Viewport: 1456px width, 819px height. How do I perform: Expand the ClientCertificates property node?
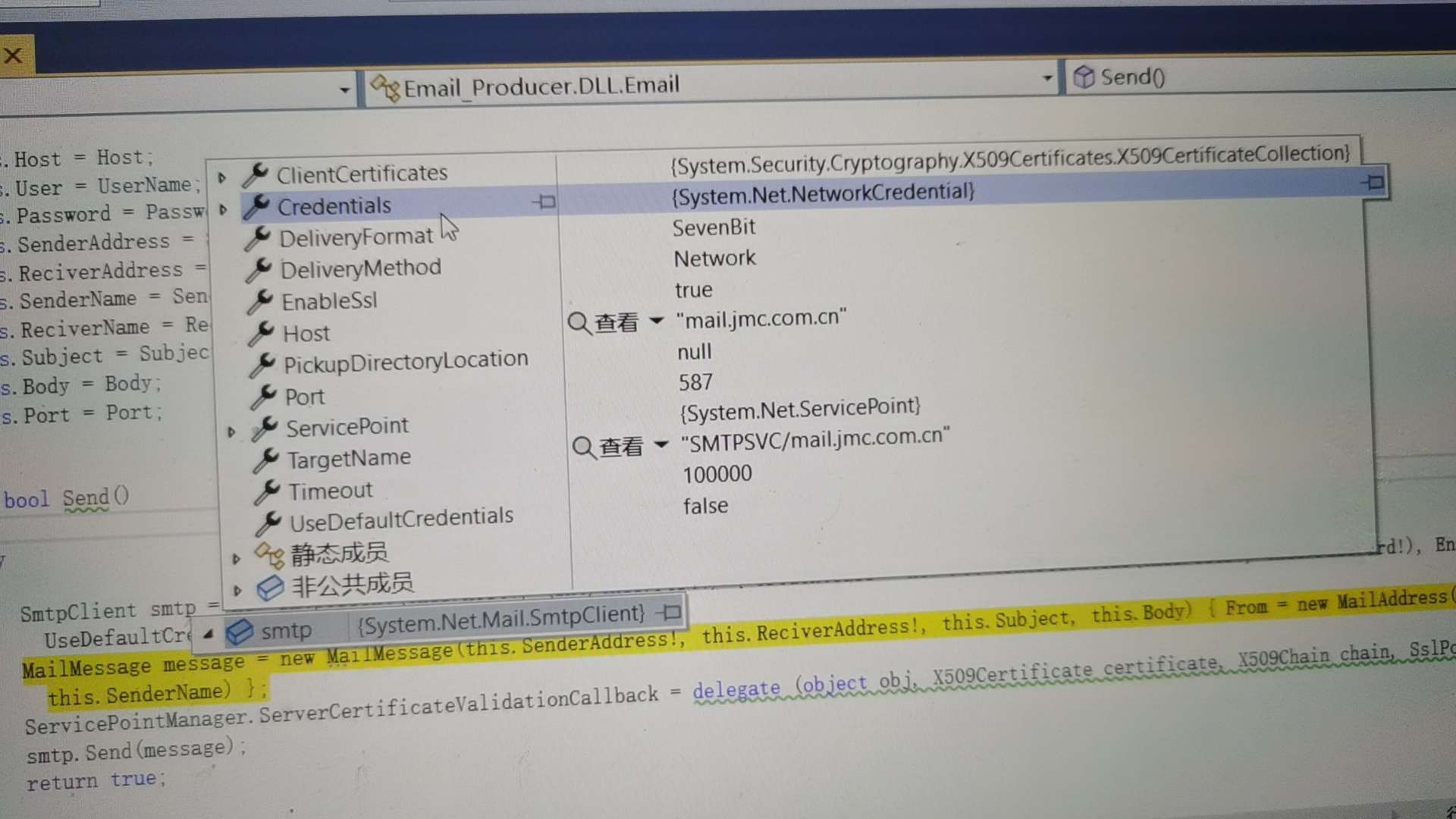coord(222,178)
